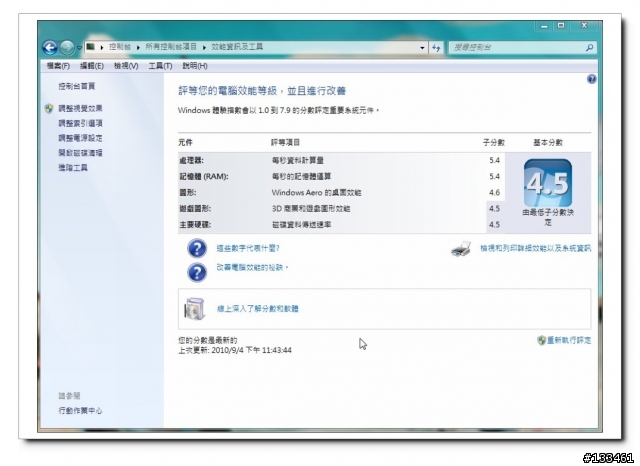640x466 pixels.
Task: Click 由最低子分數決定 caption
Action: click(548, 217)
